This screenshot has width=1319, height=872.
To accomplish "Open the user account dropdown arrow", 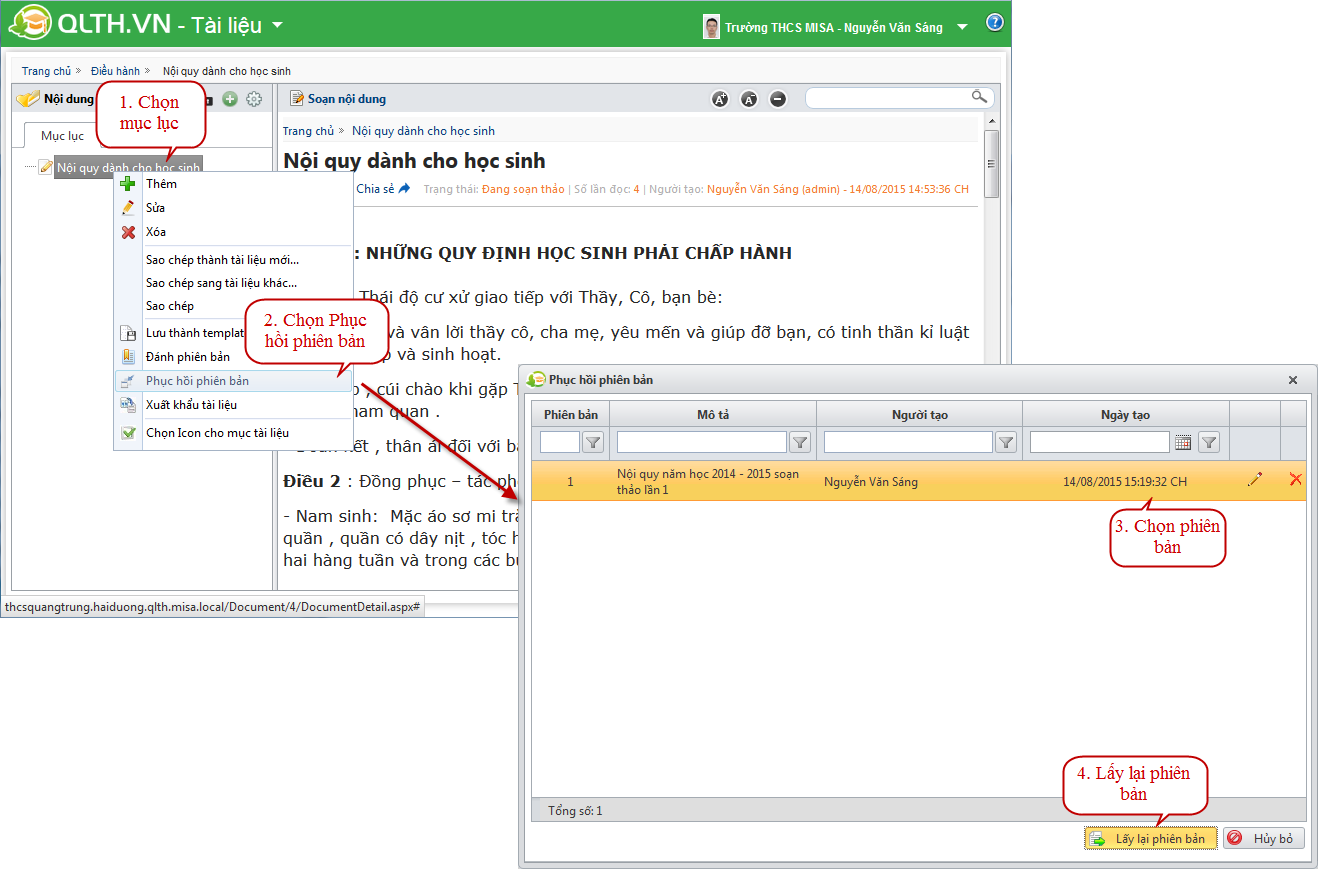I will point(962,27).
